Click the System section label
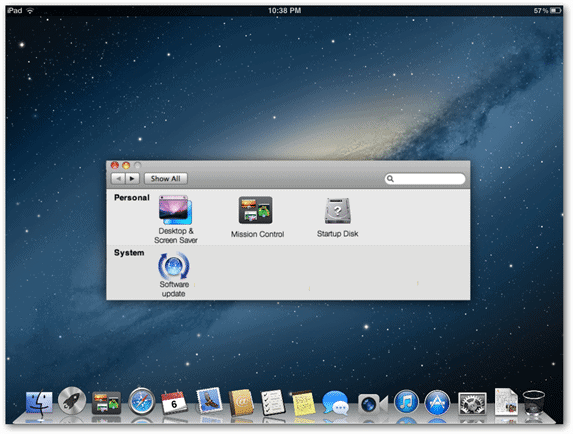This screenshot has height=434, width=573. [129, 253]
